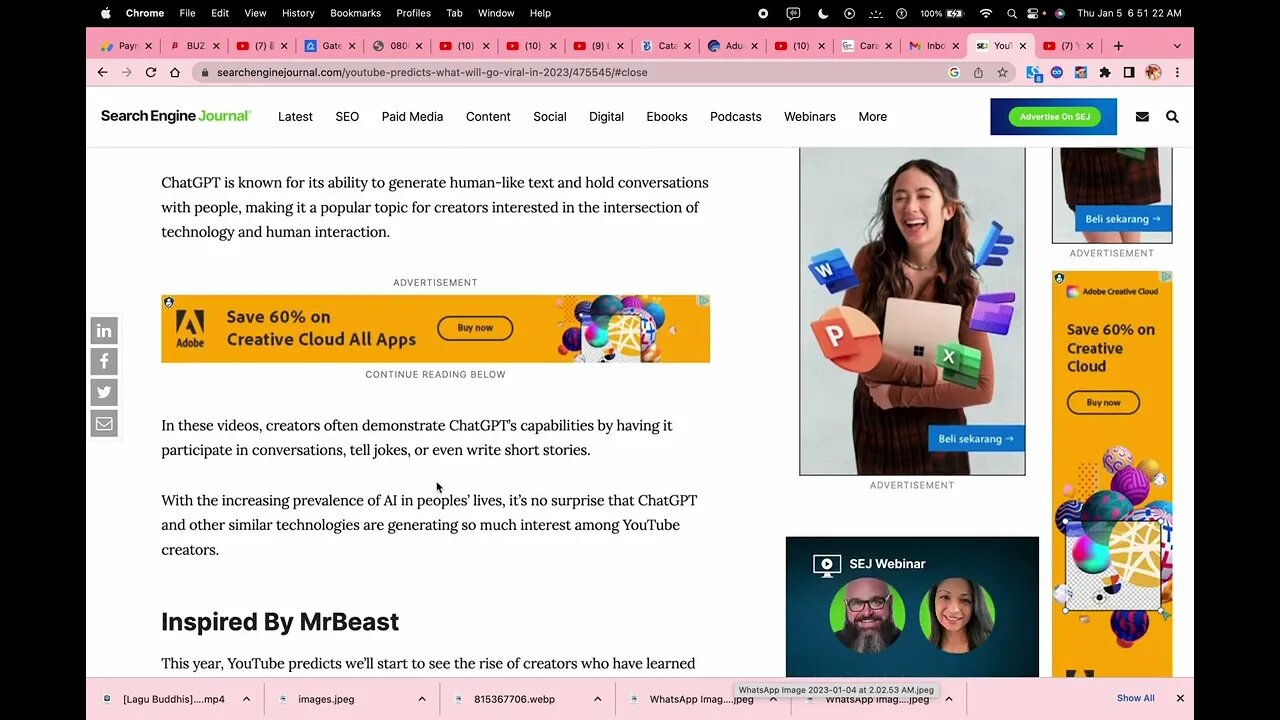1280x720 pixels.
Task: Open the browser home page icon
Action: [175, 72]
